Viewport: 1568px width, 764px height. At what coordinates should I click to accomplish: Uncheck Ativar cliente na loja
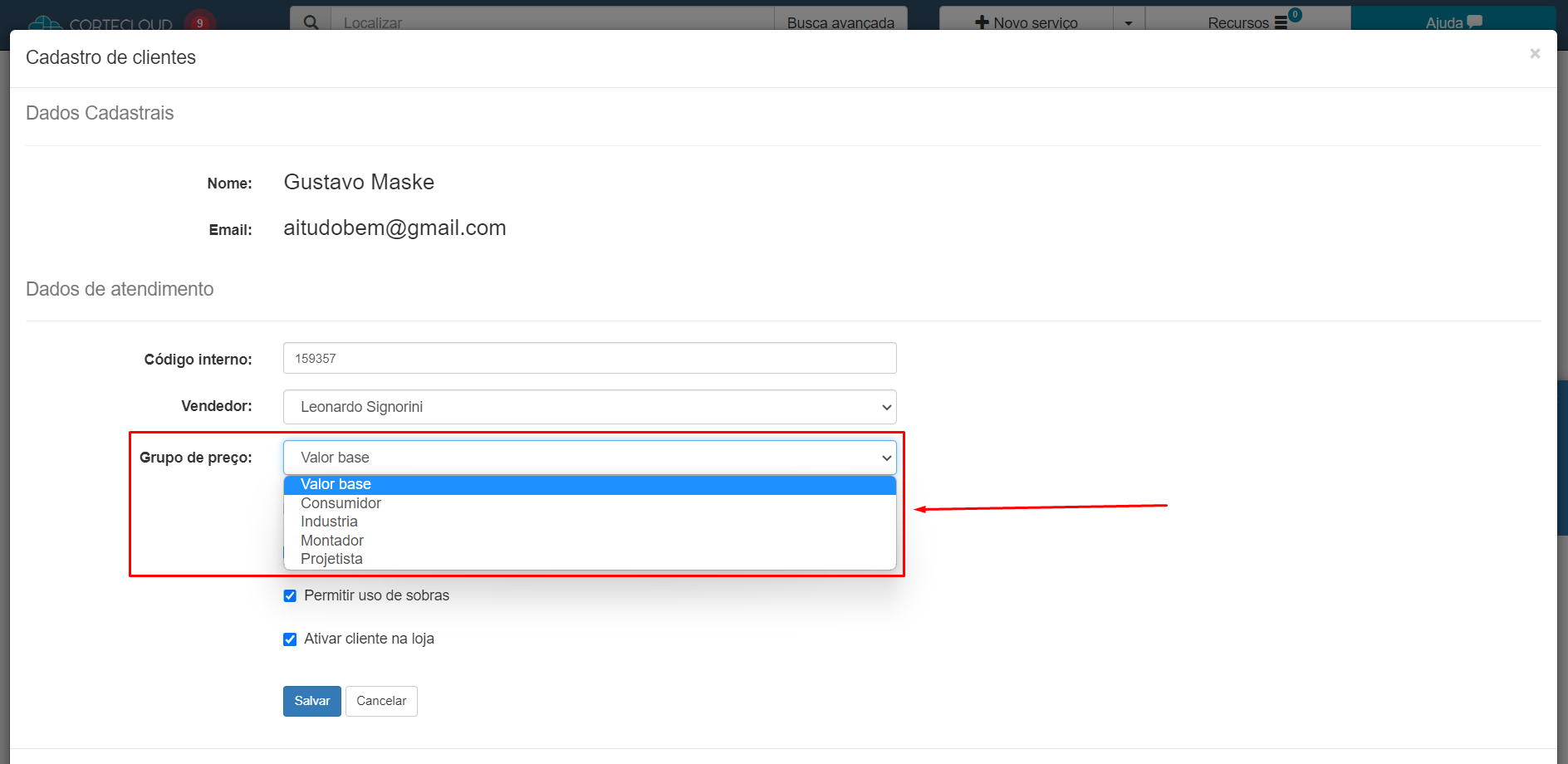tap(290, 639)
